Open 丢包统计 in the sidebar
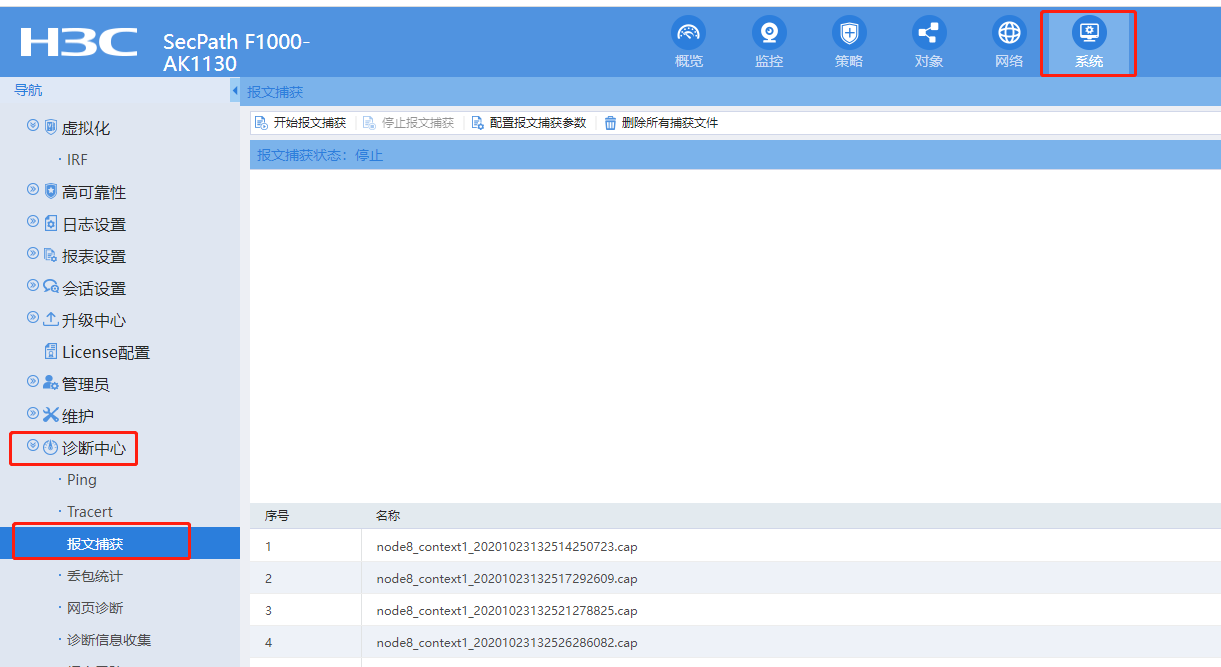Screen dimensions: 1221x667 95,576
